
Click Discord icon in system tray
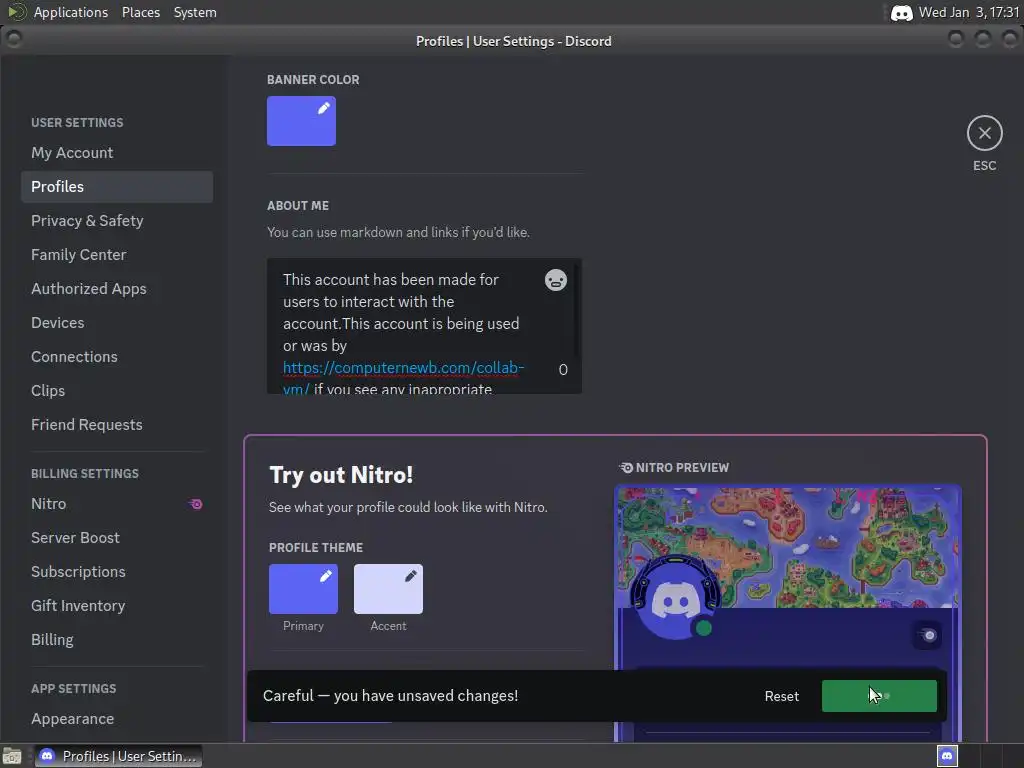tap(901, 12)
